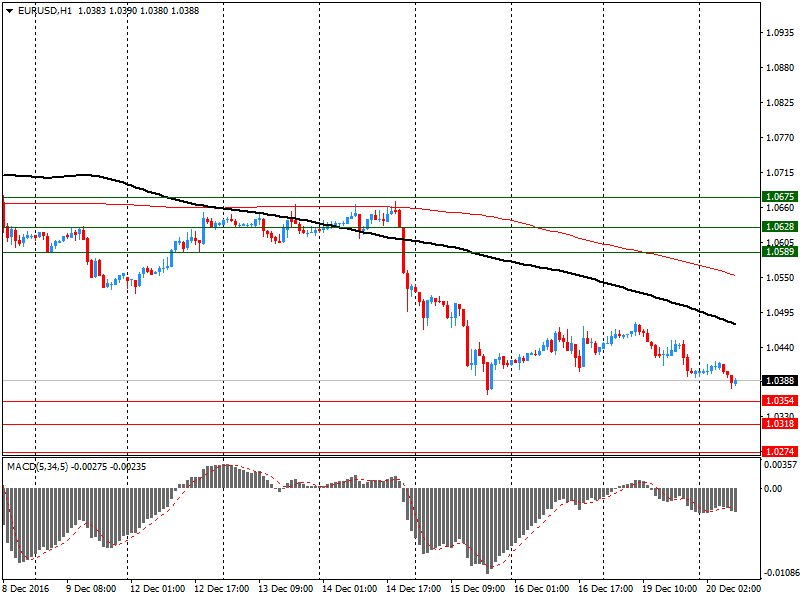Screen dimensions: 800x600
Task: Click the 0.00 MACD zero level value
Action: [x=773, y=489]
